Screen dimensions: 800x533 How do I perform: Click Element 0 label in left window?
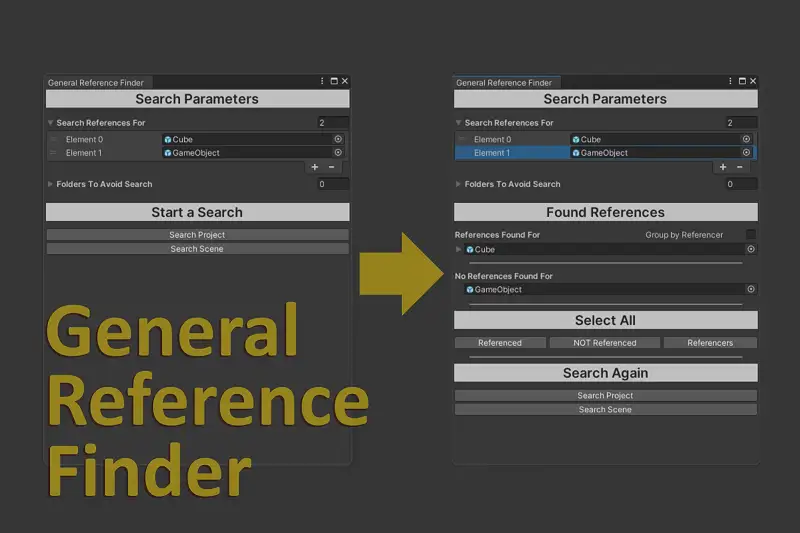(84, 139)
